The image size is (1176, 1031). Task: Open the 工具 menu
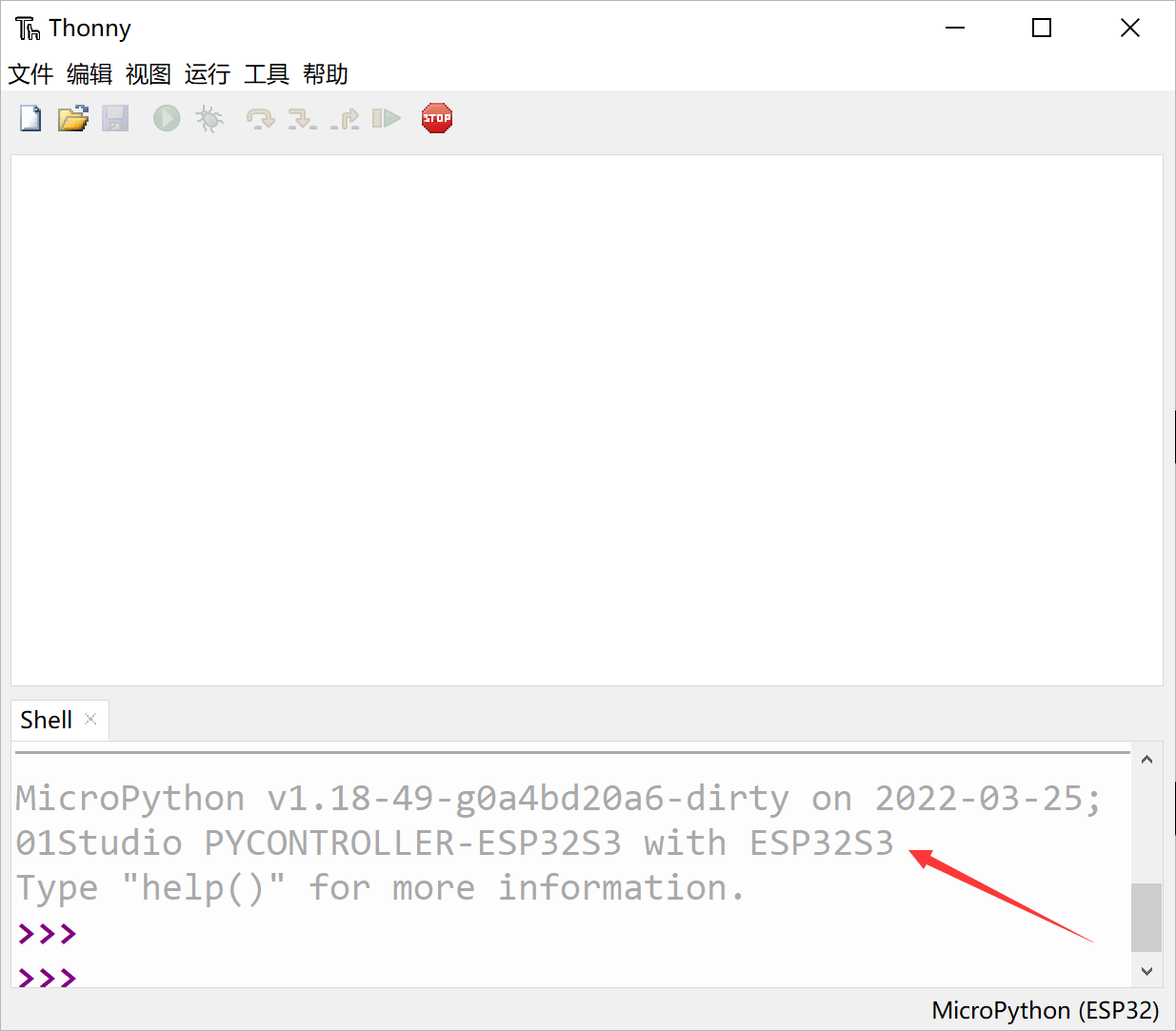(267, 74)
